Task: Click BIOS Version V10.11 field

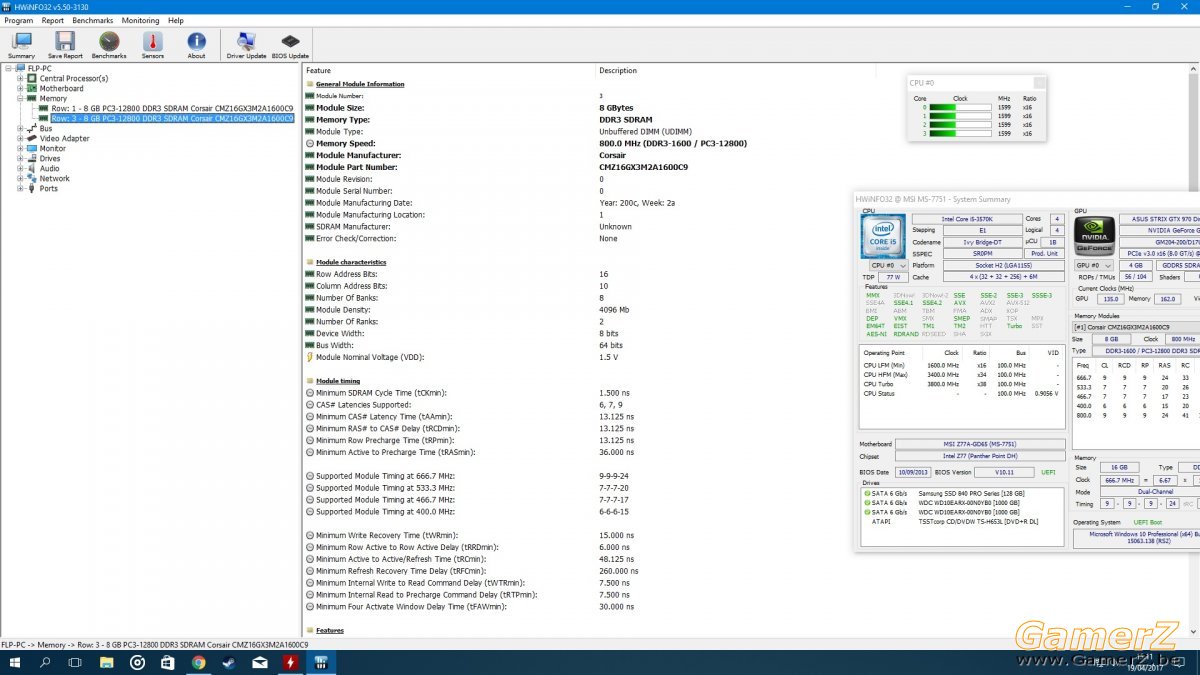Action: click(x=1004, y=472)
